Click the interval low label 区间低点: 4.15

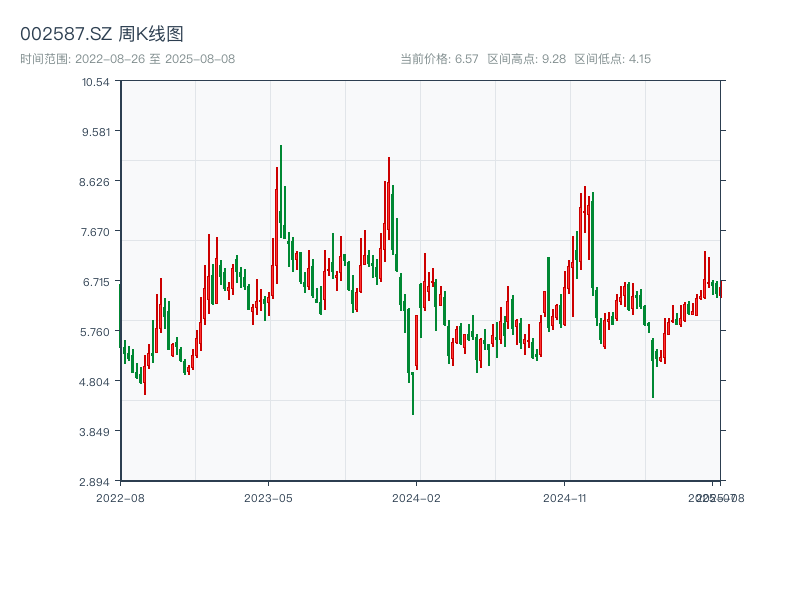(x=613, y=59)
